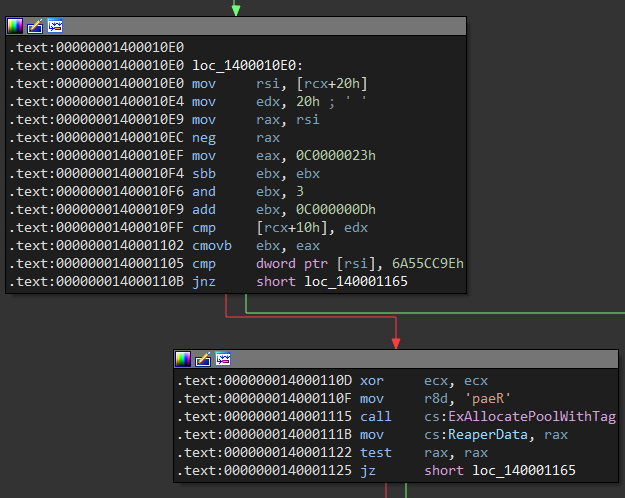Select the 'paeR' pool tag constant

487,399
